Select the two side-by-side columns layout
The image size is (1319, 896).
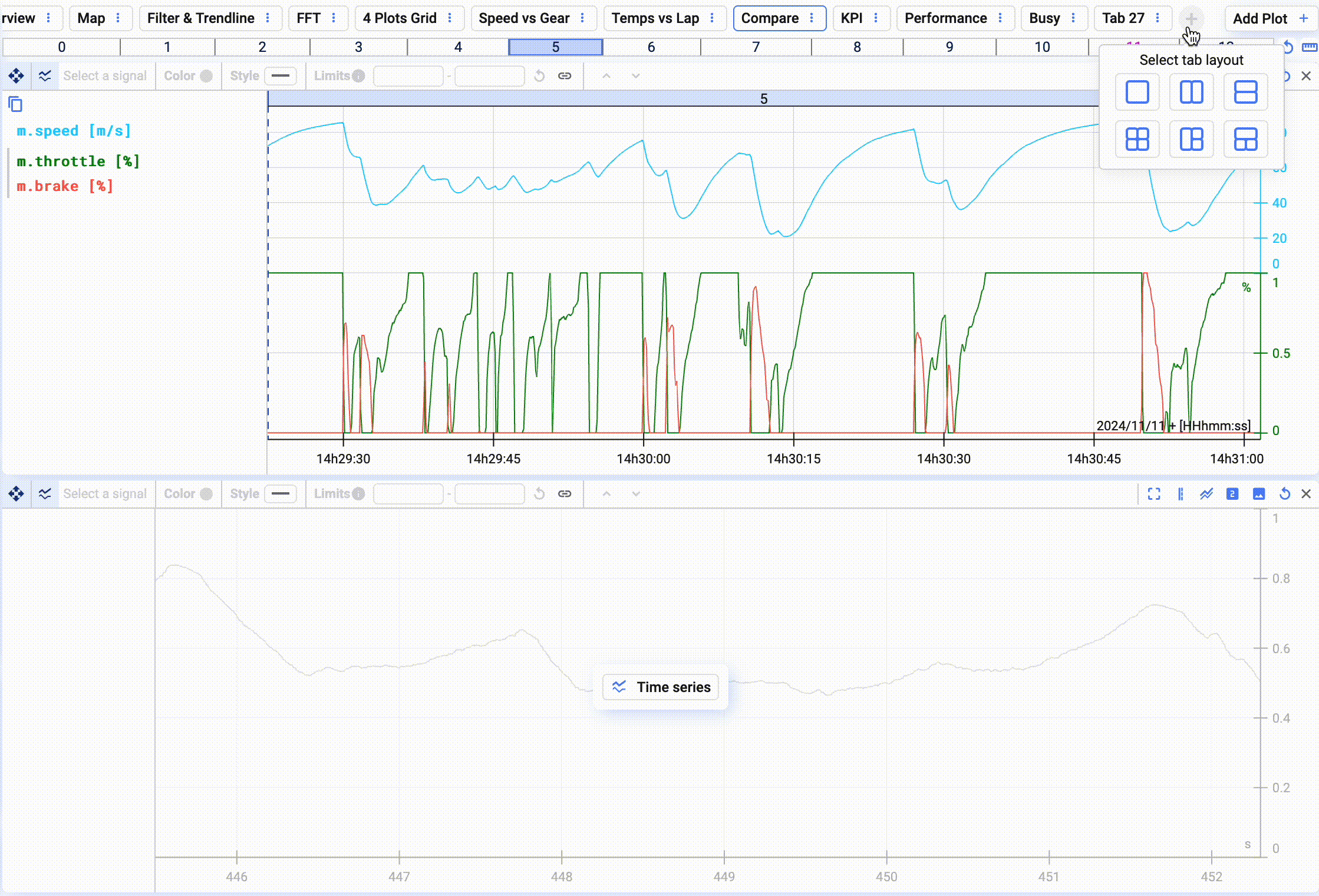[1191, 92]
